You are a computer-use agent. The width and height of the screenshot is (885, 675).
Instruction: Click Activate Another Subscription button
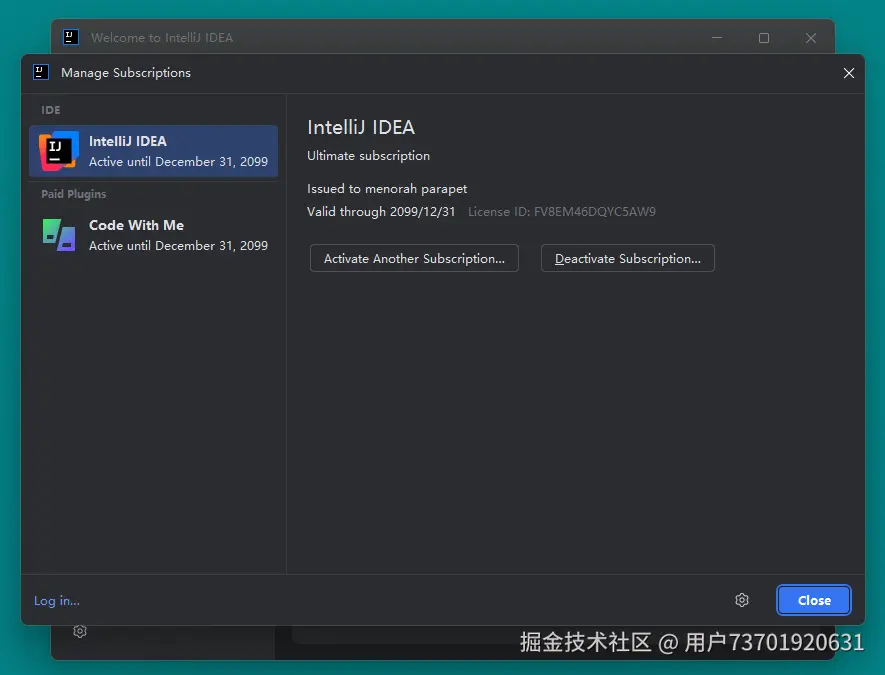pos(414,258)
